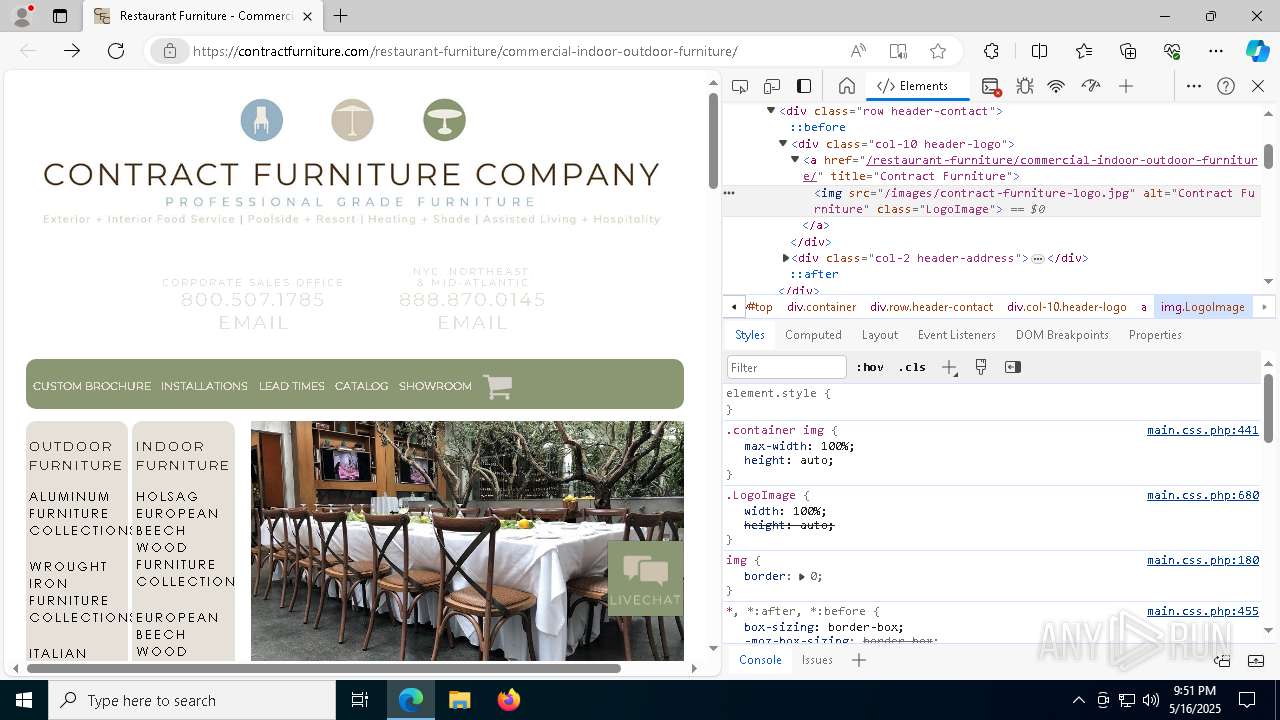1280x720 pixels.
Task: Open the DOM Breakpoints tab
Action: click(x=1062, y=335)
